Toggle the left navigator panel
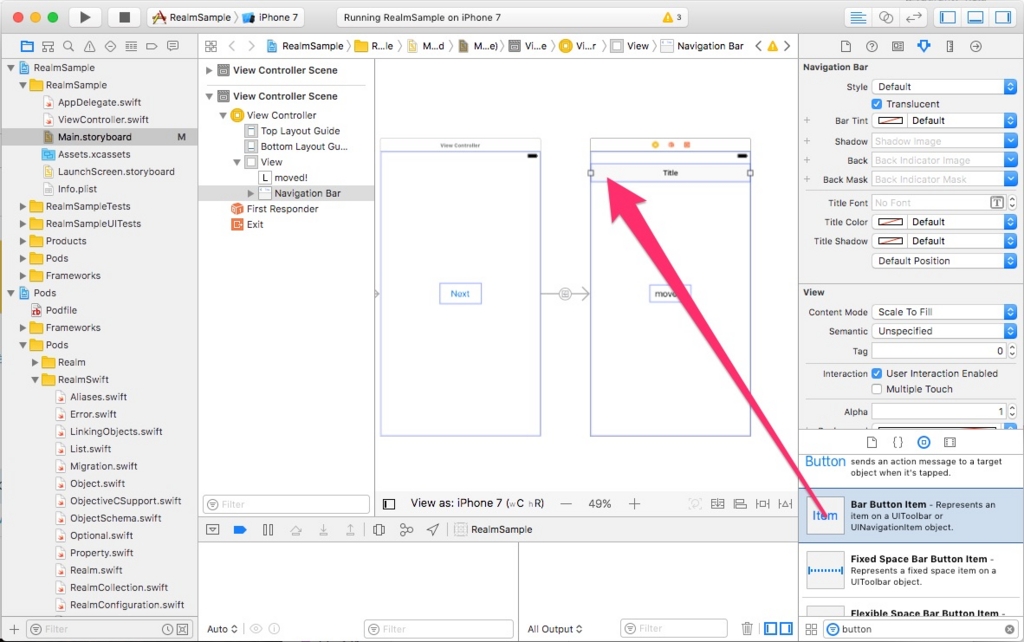Image resolution: width=1024 pixels, height=642 pixels. 948,18
